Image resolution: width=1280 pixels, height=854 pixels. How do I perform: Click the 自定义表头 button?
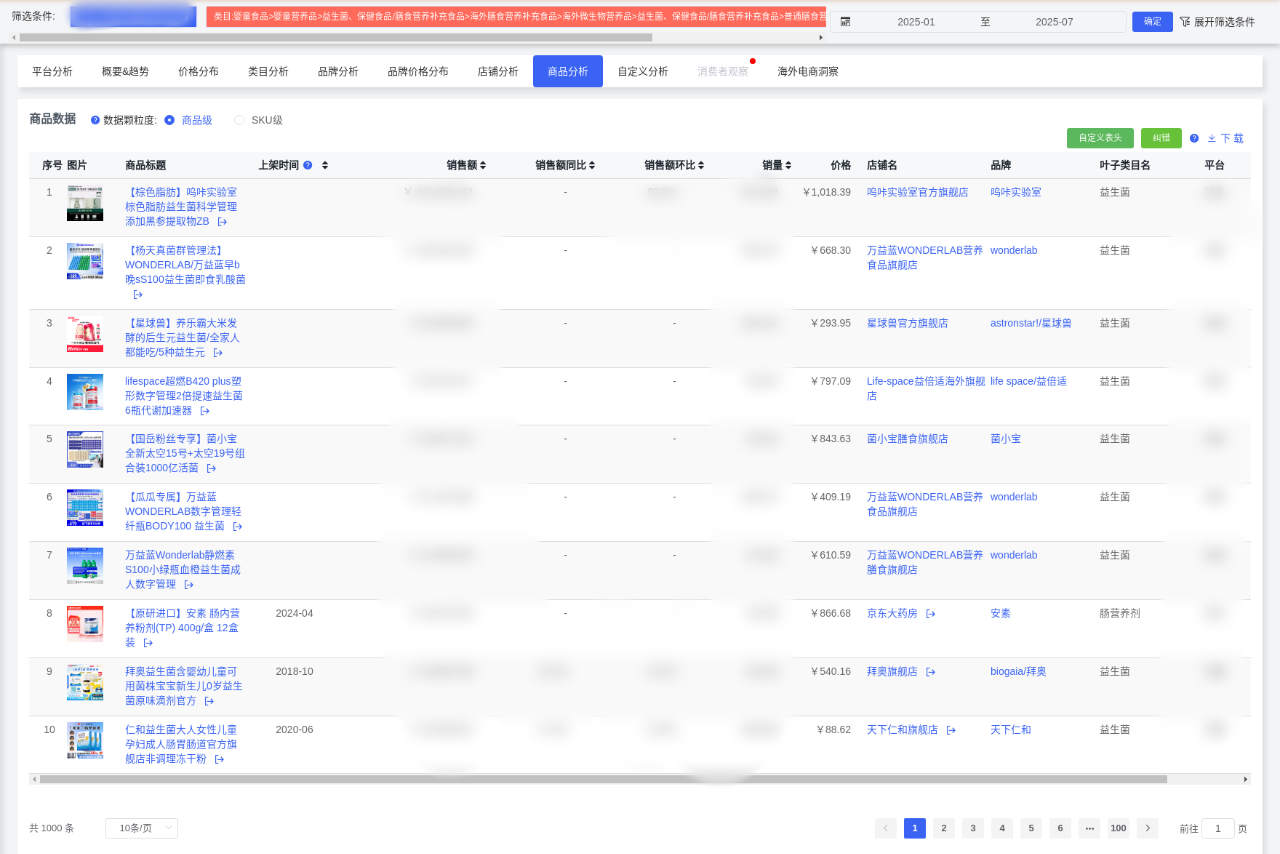[1100, 138]
